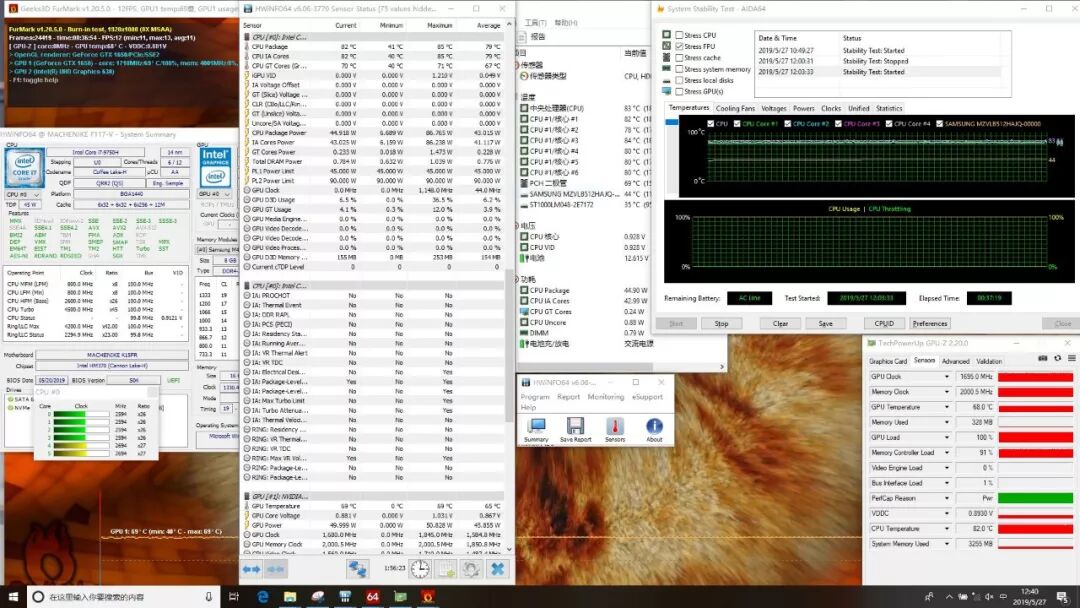1080x608 pixels.
Task: Expand the GPU Temperature sensor dropdown
Action: coord(946,407)
